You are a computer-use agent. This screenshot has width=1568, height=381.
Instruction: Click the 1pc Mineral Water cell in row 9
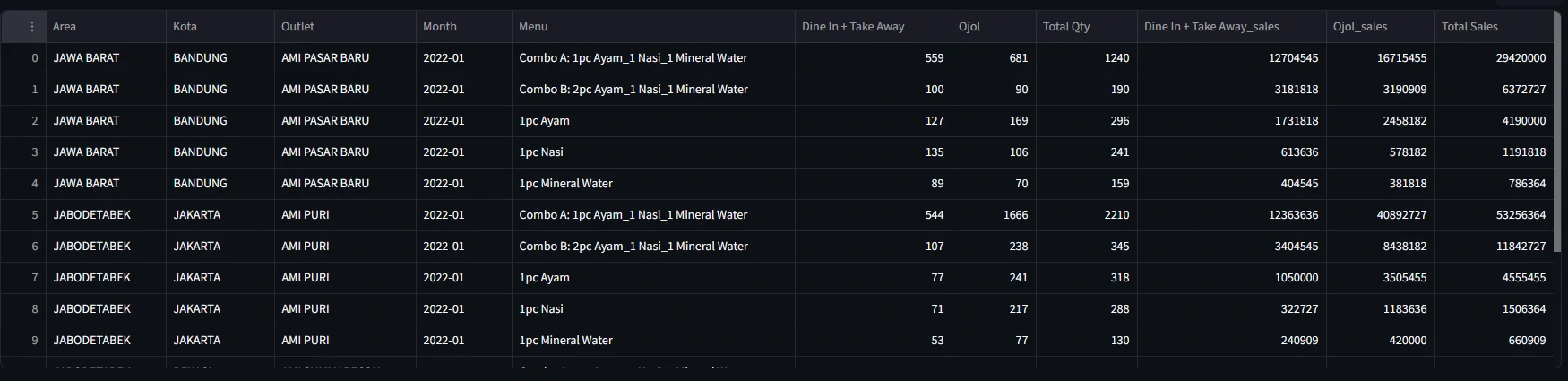pyautogui.click(x=565, y=341)
